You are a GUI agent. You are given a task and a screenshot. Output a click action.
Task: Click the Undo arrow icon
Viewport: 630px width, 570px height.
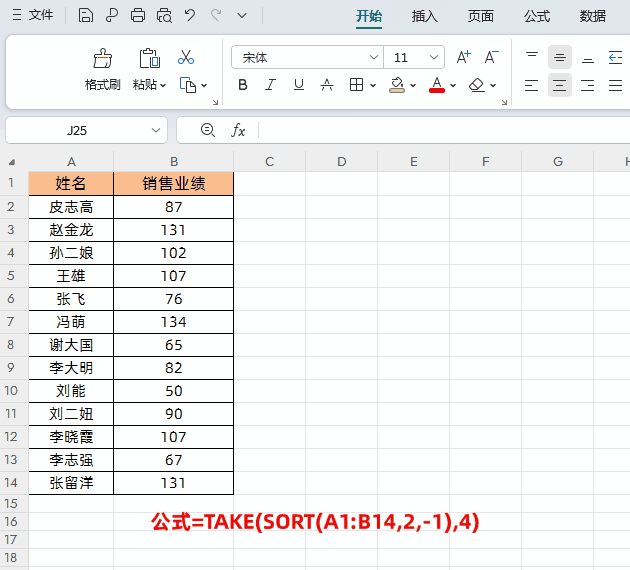point(190,16)
